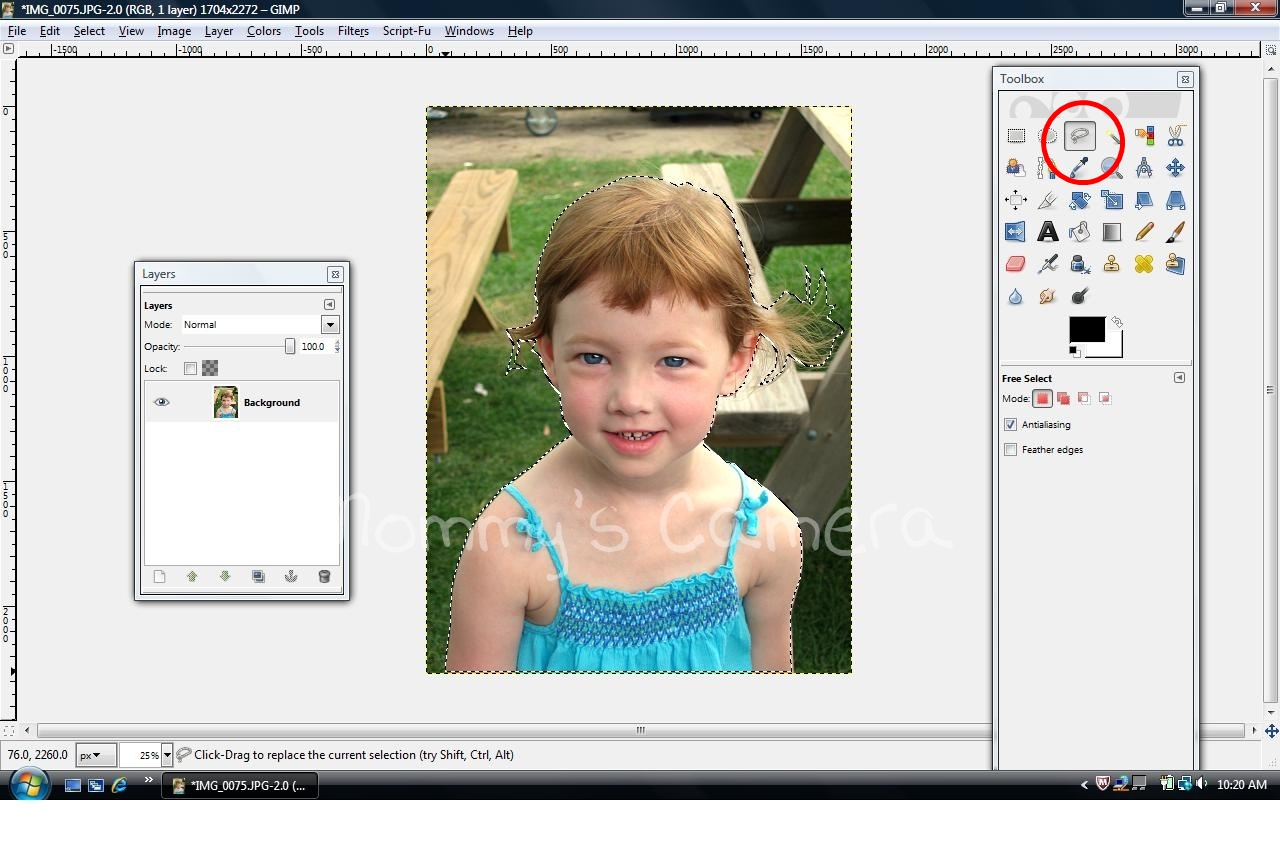This screenshot has width=1280, height=852.
Task: Open the layer Mode dropdown
Action: [x=260, y=324]
